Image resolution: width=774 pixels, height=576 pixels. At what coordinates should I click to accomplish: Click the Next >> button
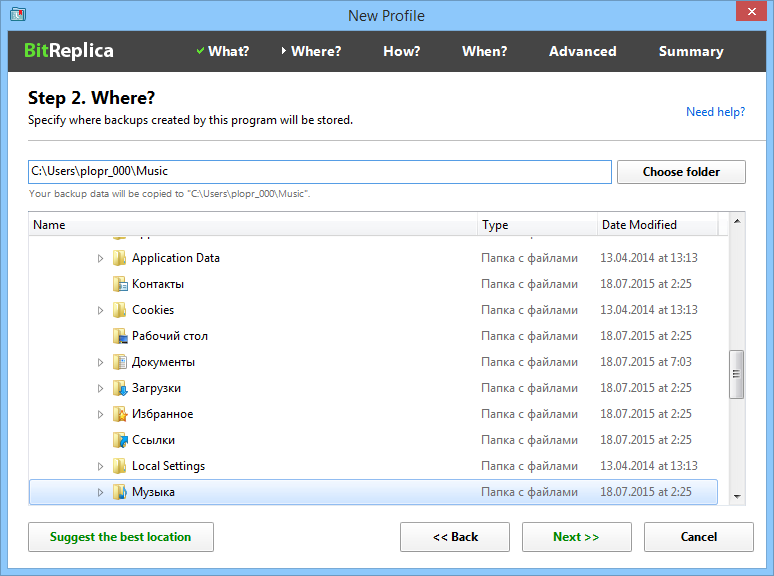point(577,537)
